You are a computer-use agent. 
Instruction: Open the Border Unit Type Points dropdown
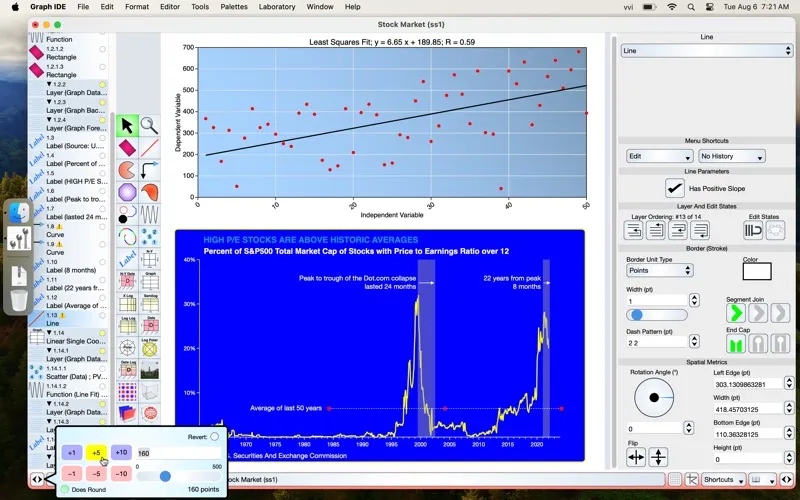[x=659, y=270]
